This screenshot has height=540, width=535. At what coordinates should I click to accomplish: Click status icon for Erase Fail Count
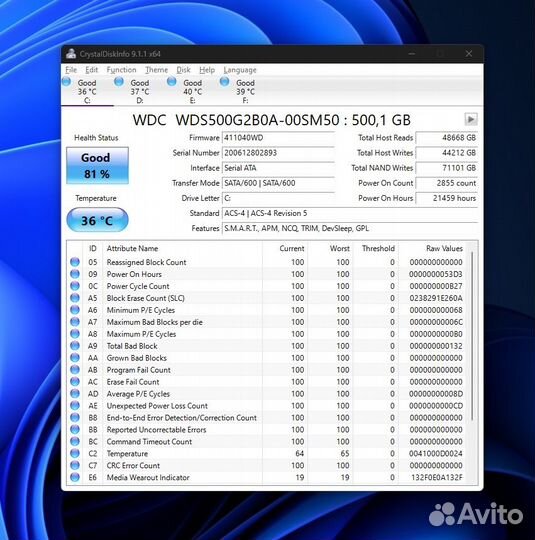coord(75,382)
